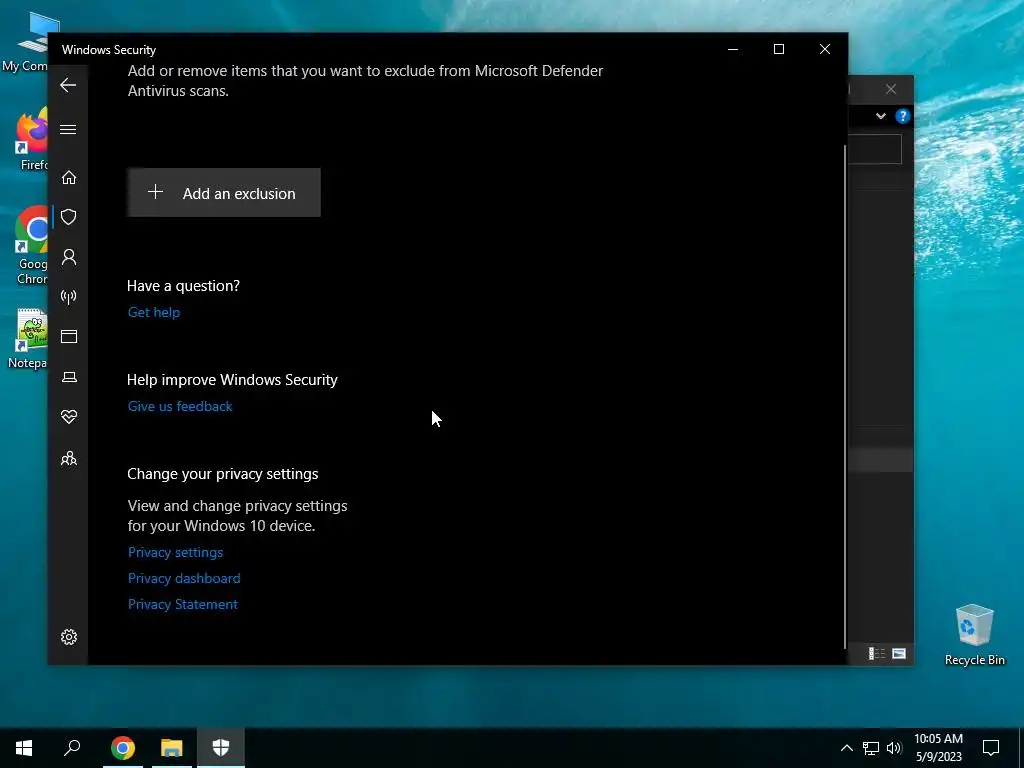Open Firewall & network protection icon

coord(69,297)
